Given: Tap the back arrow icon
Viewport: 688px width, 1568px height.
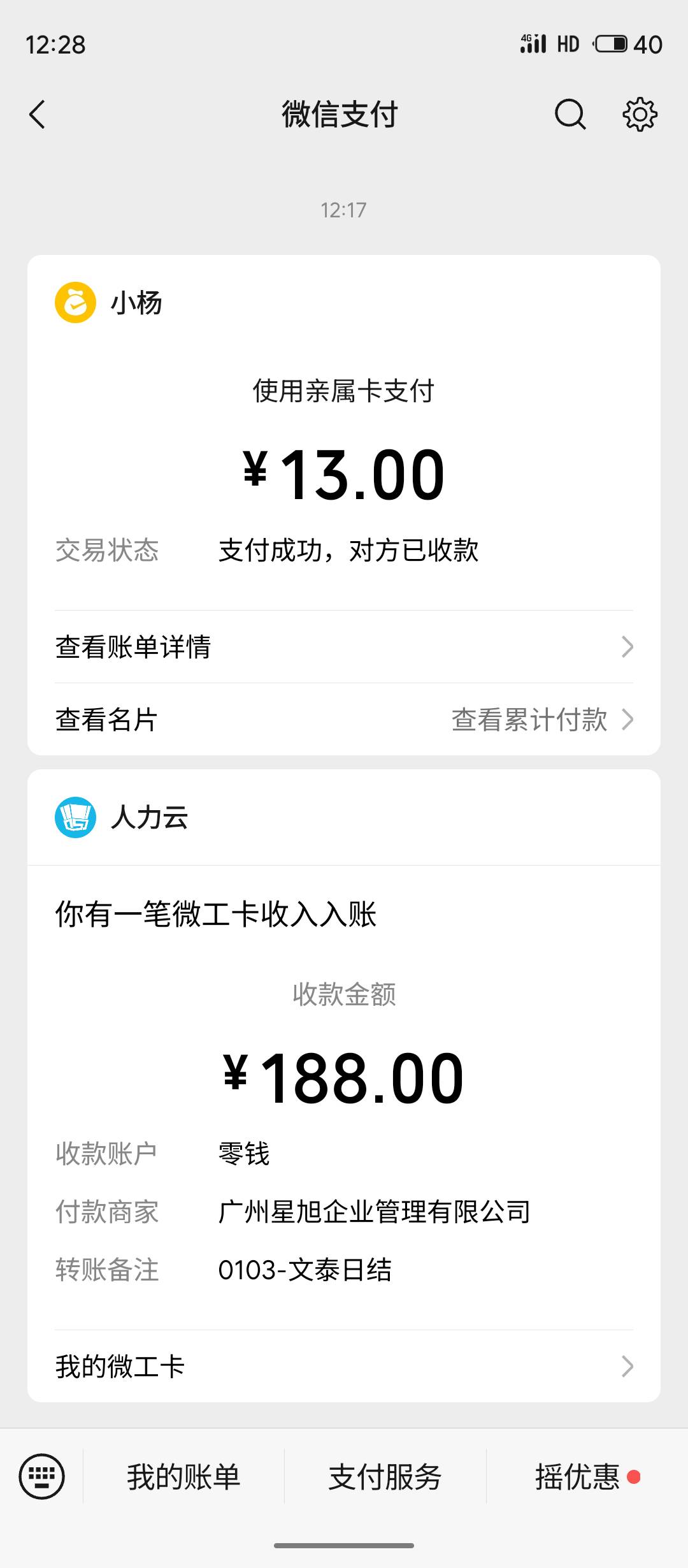Looking at the screenshot, I should [38, 115].
